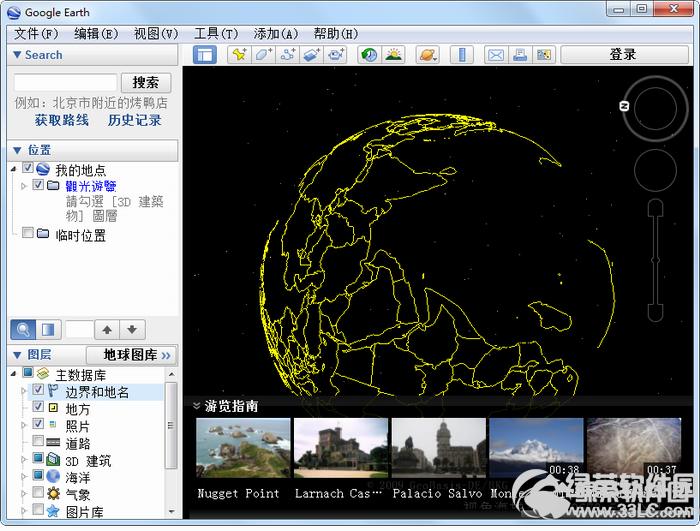Collapse the 游览指南 tour guide strip
Image resolution: width=700 pixels, height=531 pixels.
(x=196, y=406)
